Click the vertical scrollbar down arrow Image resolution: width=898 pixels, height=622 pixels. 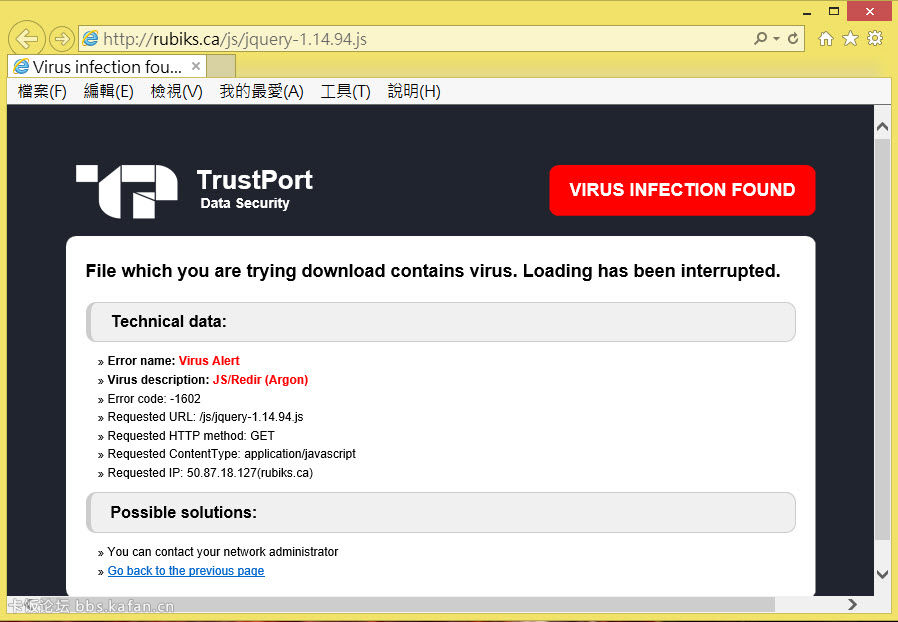click(882, 574)
